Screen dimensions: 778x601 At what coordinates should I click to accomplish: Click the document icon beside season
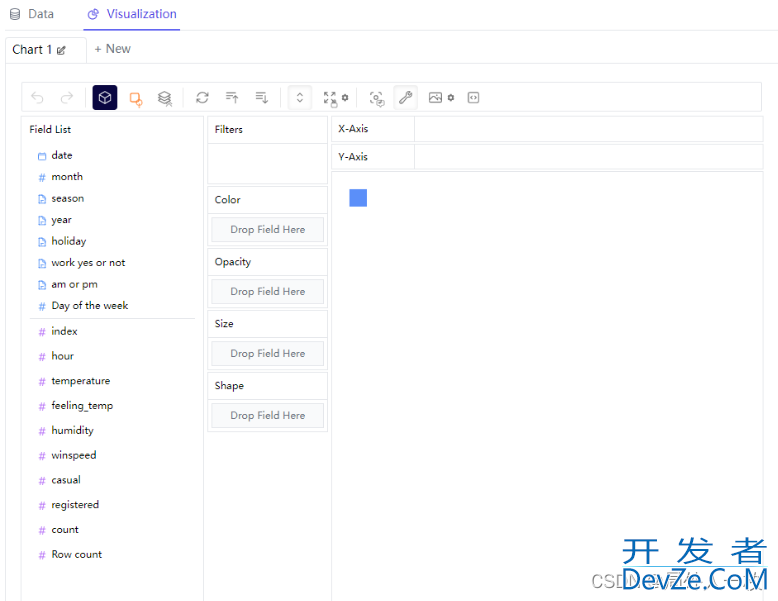42,199
